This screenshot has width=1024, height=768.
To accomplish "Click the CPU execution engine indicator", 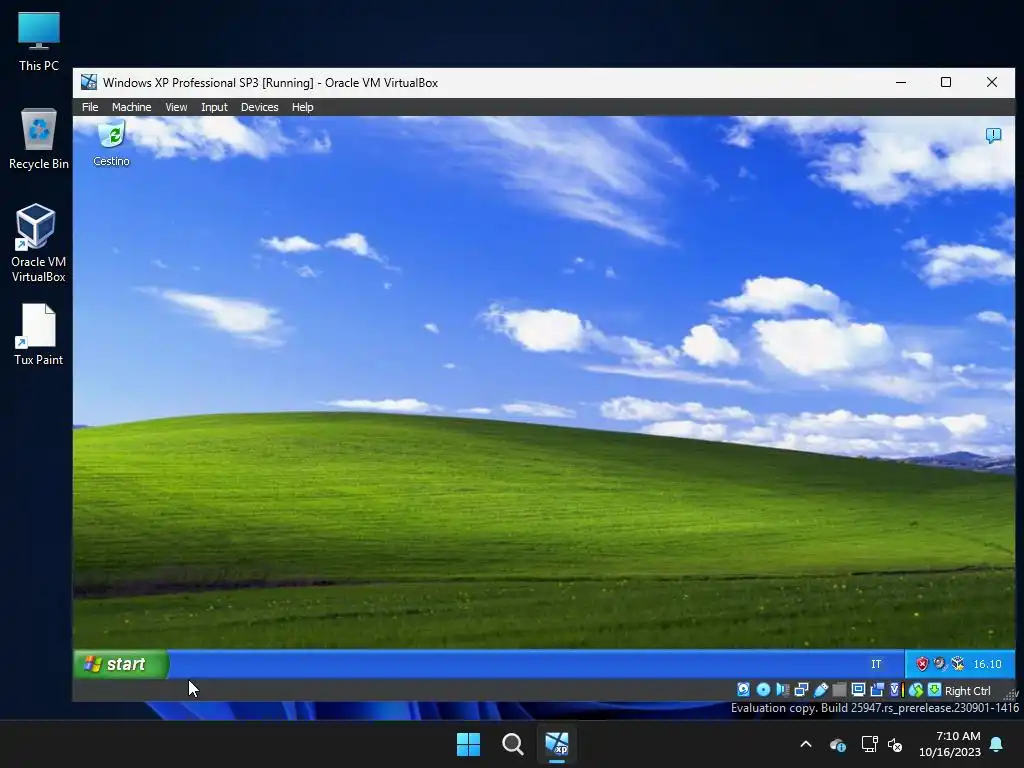I will tap(897, 690).
